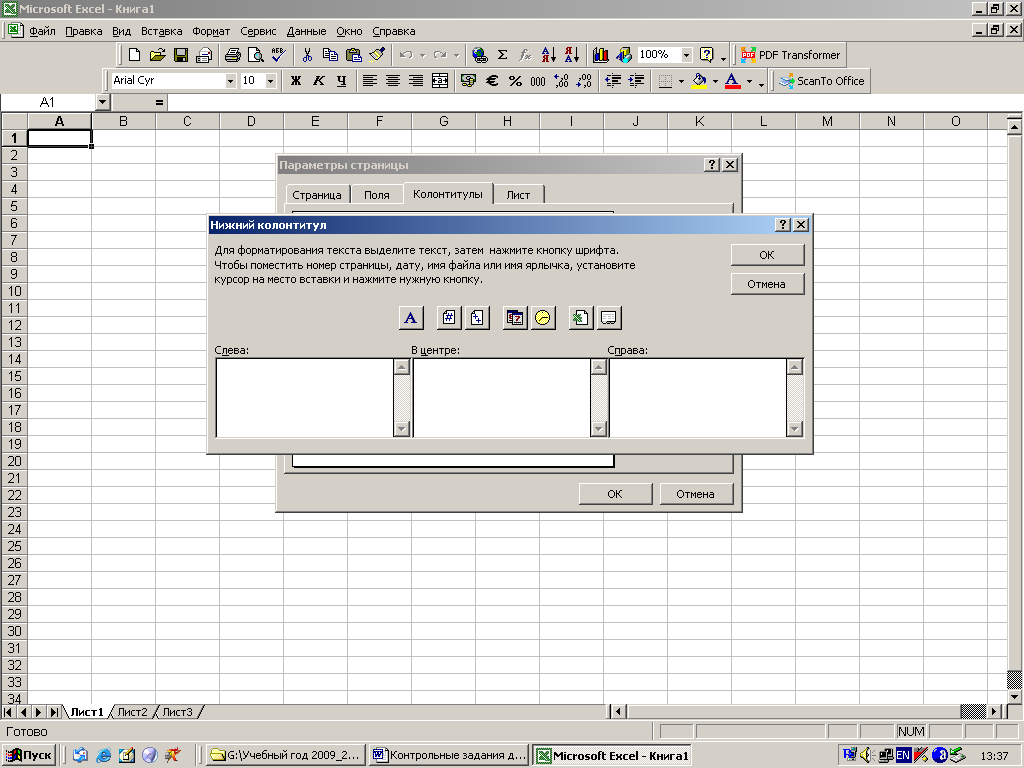Open the Name Box dropdown for A1

pos(102,102)
